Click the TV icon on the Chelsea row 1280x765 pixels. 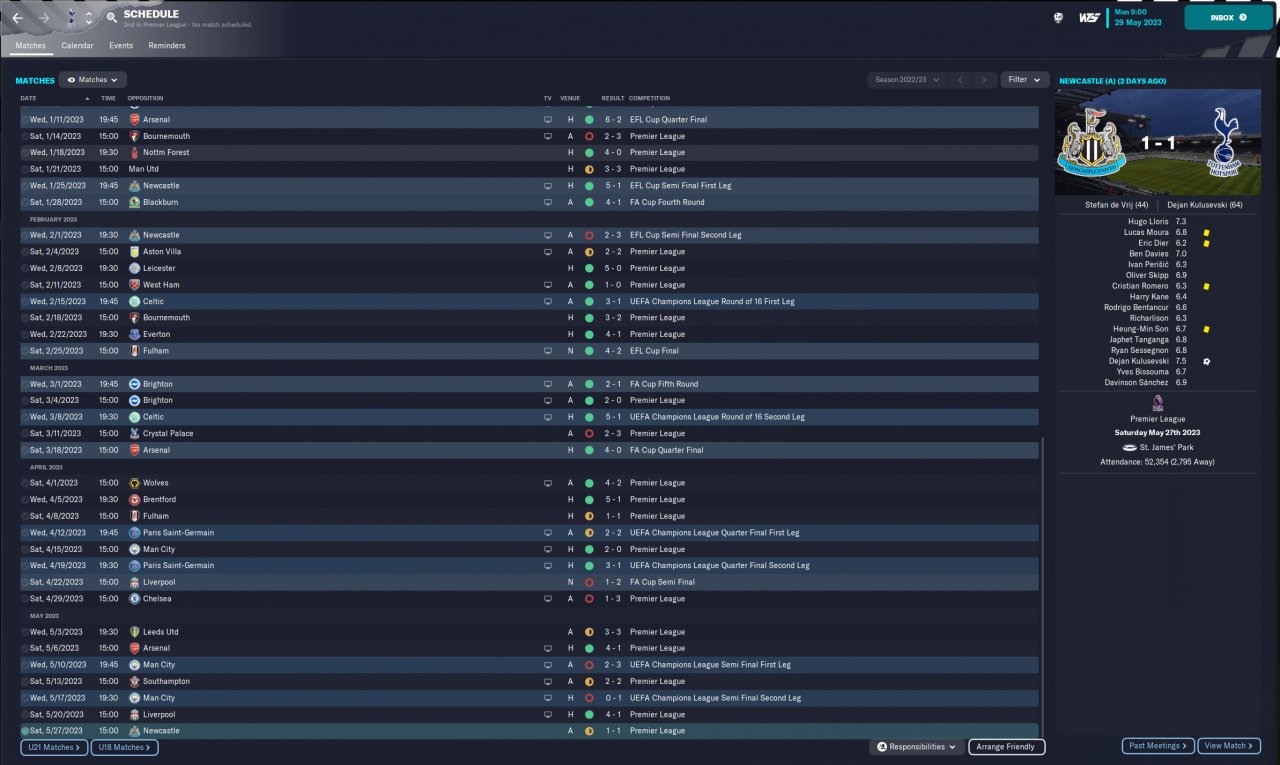point(547,599)
